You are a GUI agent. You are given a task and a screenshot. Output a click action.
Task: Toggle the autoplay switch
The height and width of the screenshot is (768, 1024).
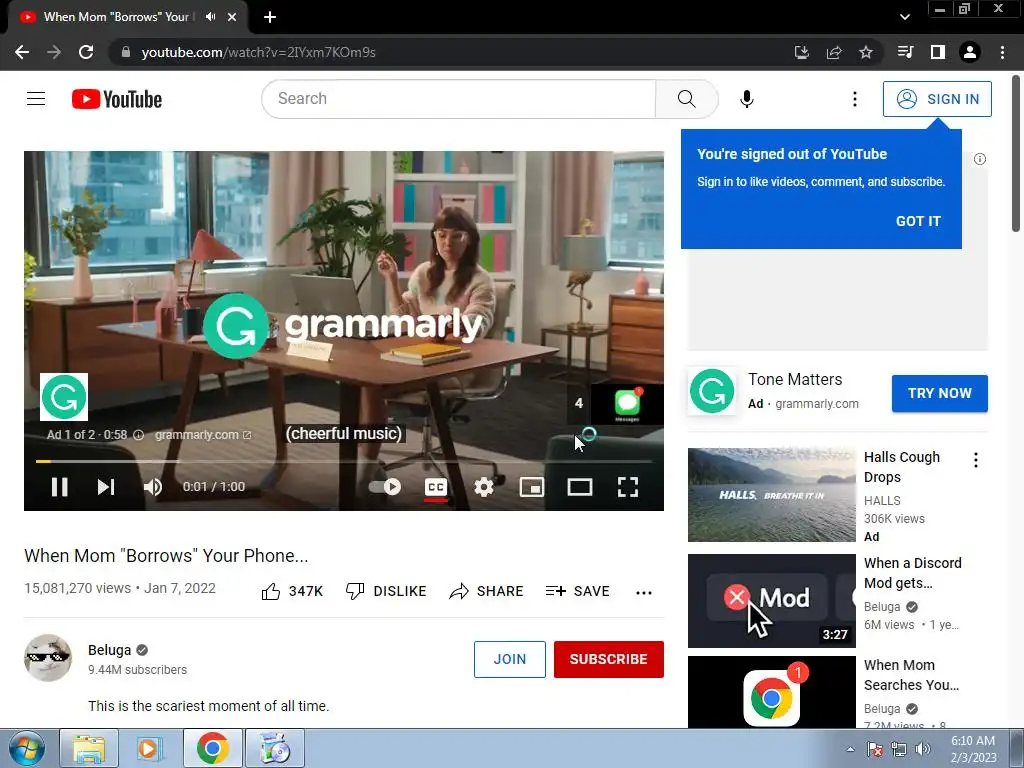point(385,487)
